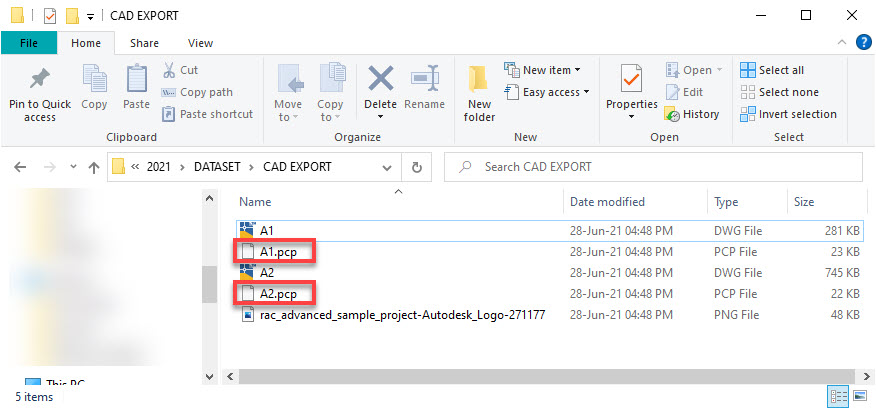Switch to Details view layout icon
The image size is (876, 409).
pos(839,396)
